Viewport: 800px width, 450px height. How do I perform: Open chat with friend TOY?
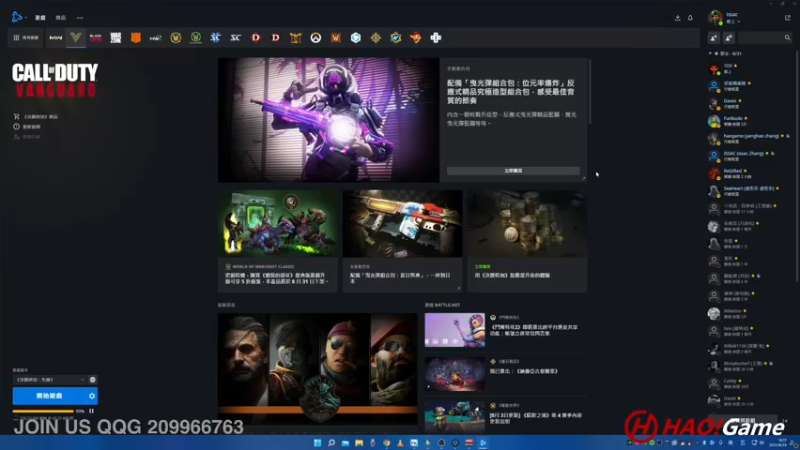pos(748,68)
